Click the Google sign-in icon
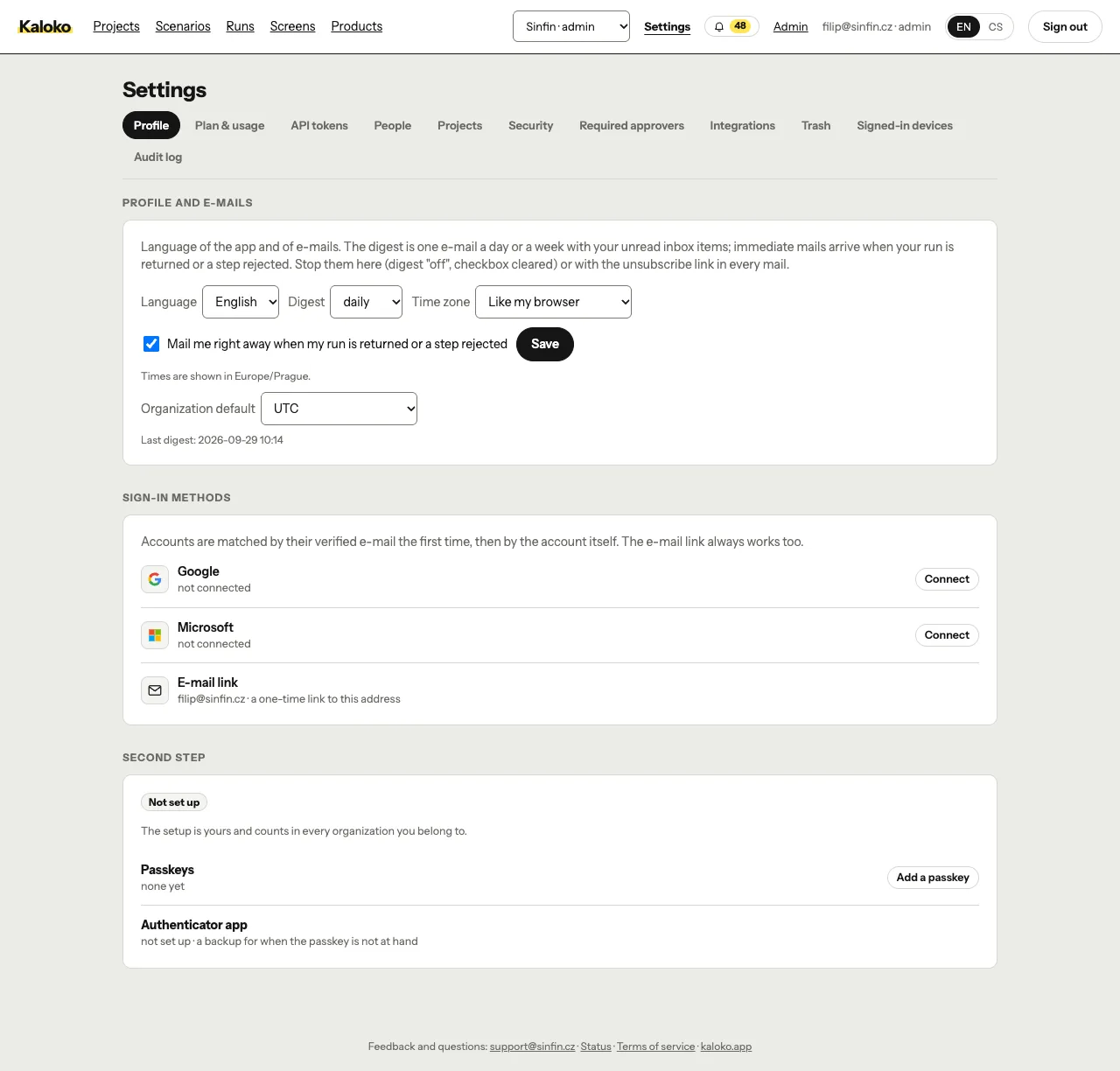Screen dimensions: 1120x1071 pos(155,579)
